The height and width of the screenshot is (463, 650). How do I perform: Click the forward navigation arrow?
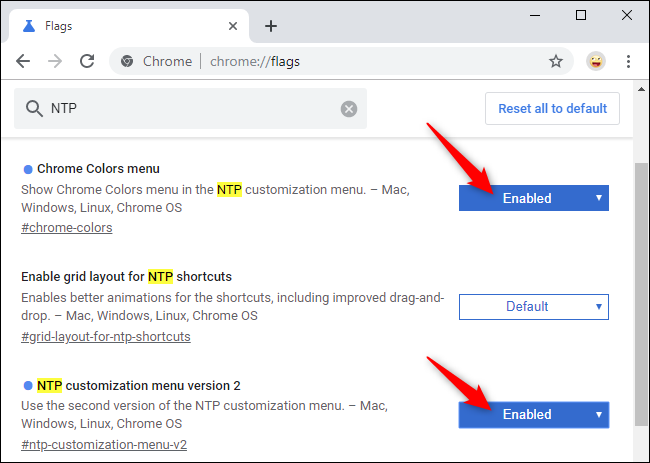tap(55, 61)
